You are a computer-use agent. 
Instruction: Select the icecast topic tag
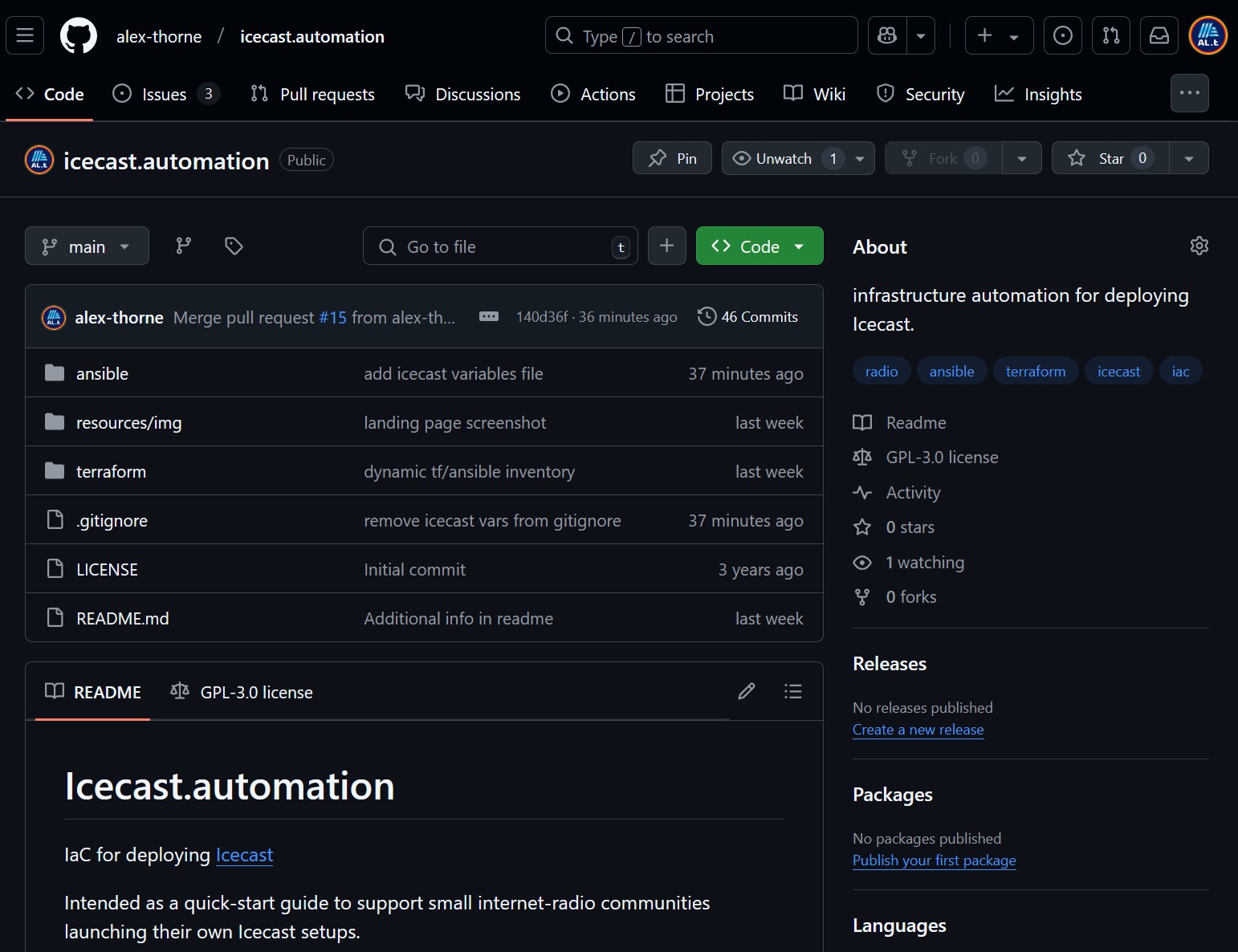tap(1118, 371)
